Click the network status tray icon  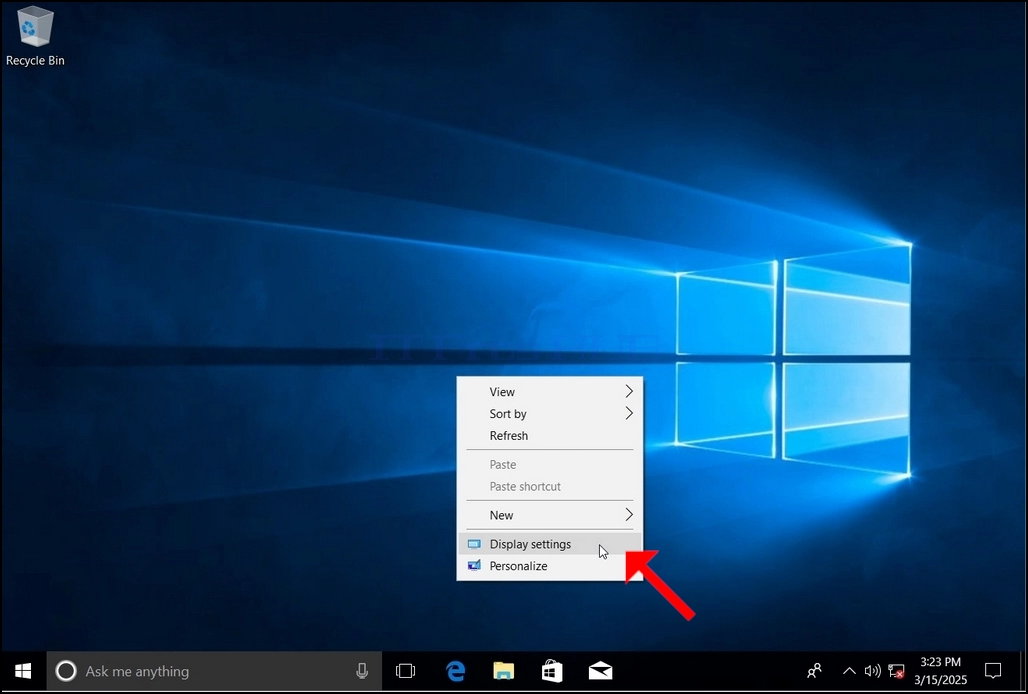click(896, 671)
